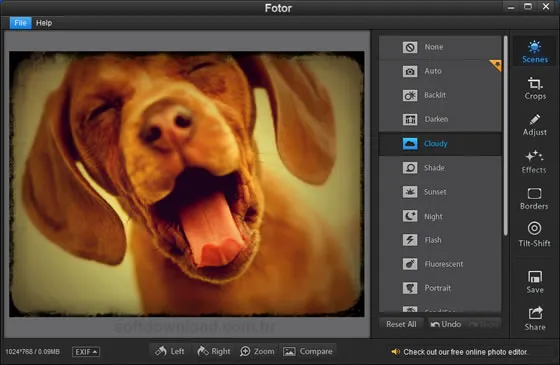This screenshot has width=560, height=365.
Task: Click the image size 1024*768 text
Action: click(x=32, y=352)
